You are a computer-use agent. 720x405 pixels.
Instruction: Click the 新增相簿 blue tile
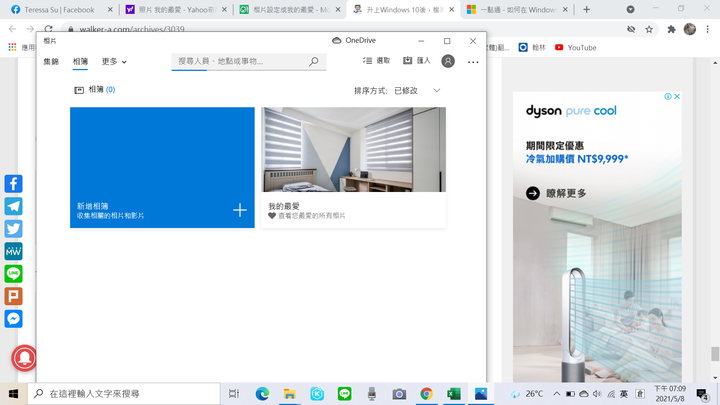162,167
